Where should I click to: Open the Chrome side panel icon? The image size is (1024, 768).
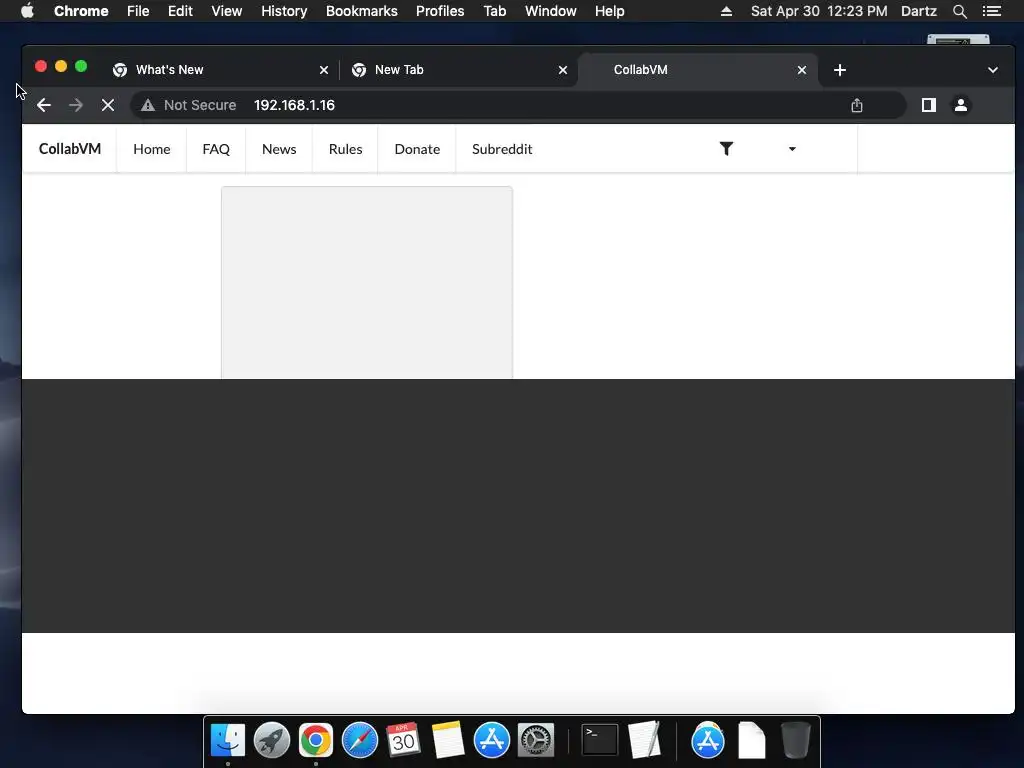(928, 105)
